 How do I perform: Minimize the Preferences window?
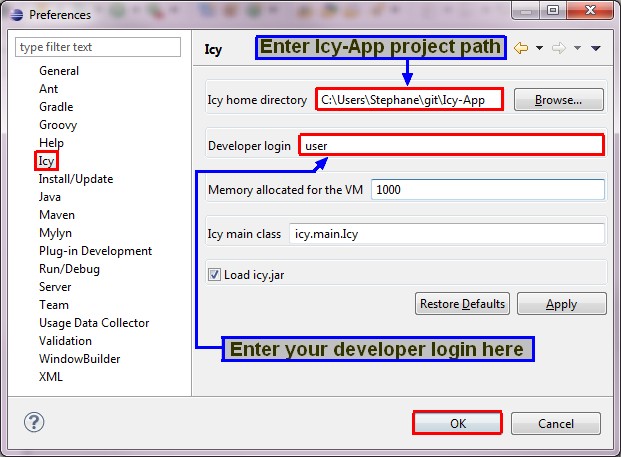click(526, 10)
